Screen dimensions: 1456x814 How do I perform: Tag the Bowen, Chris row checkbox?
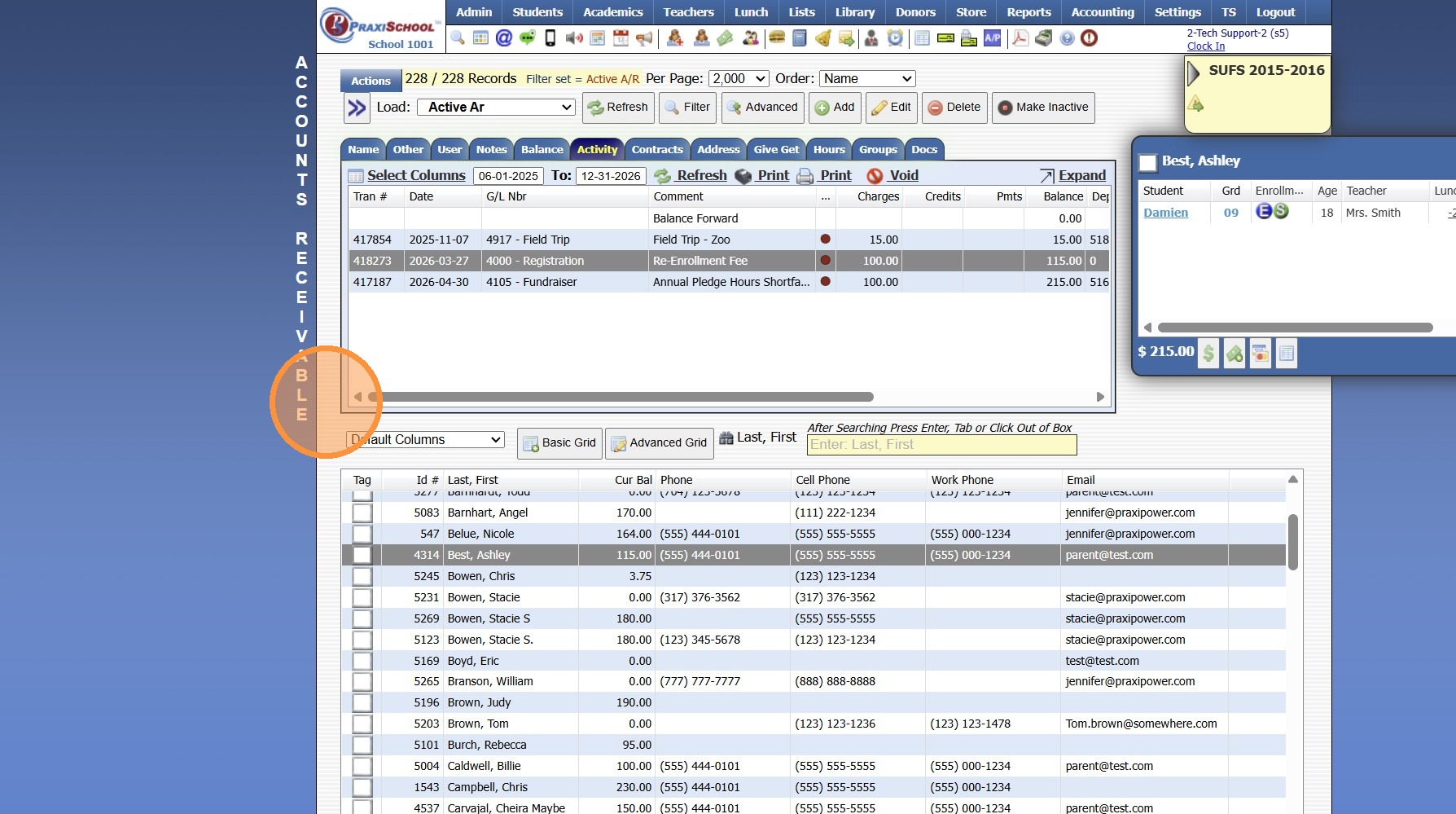tap(362, 577)
